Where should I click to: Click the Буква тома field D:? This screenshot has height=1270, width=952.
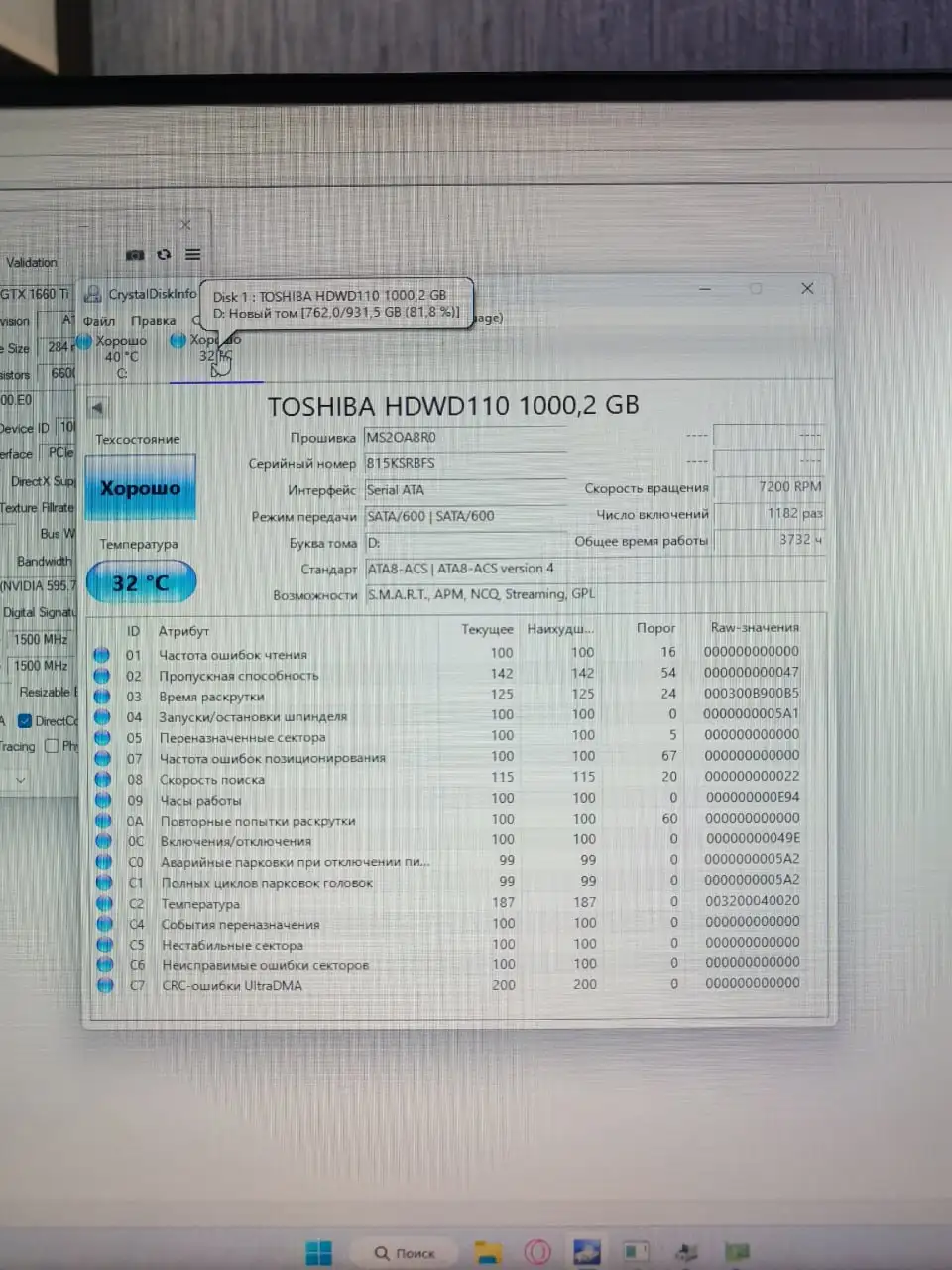pos(465,543)
